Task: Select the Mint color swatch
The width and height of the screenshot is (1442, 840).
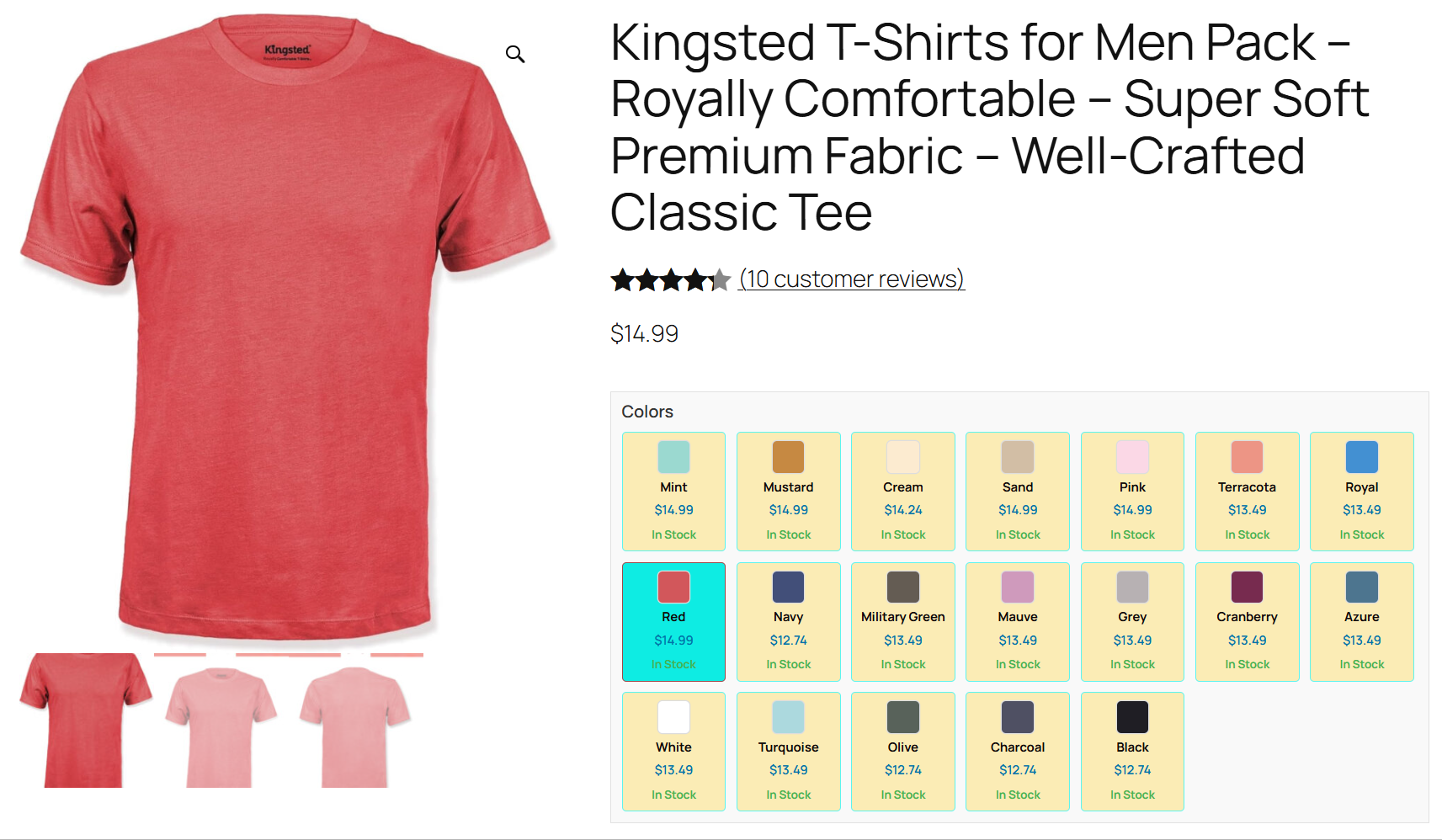Action: coord(673,491)
